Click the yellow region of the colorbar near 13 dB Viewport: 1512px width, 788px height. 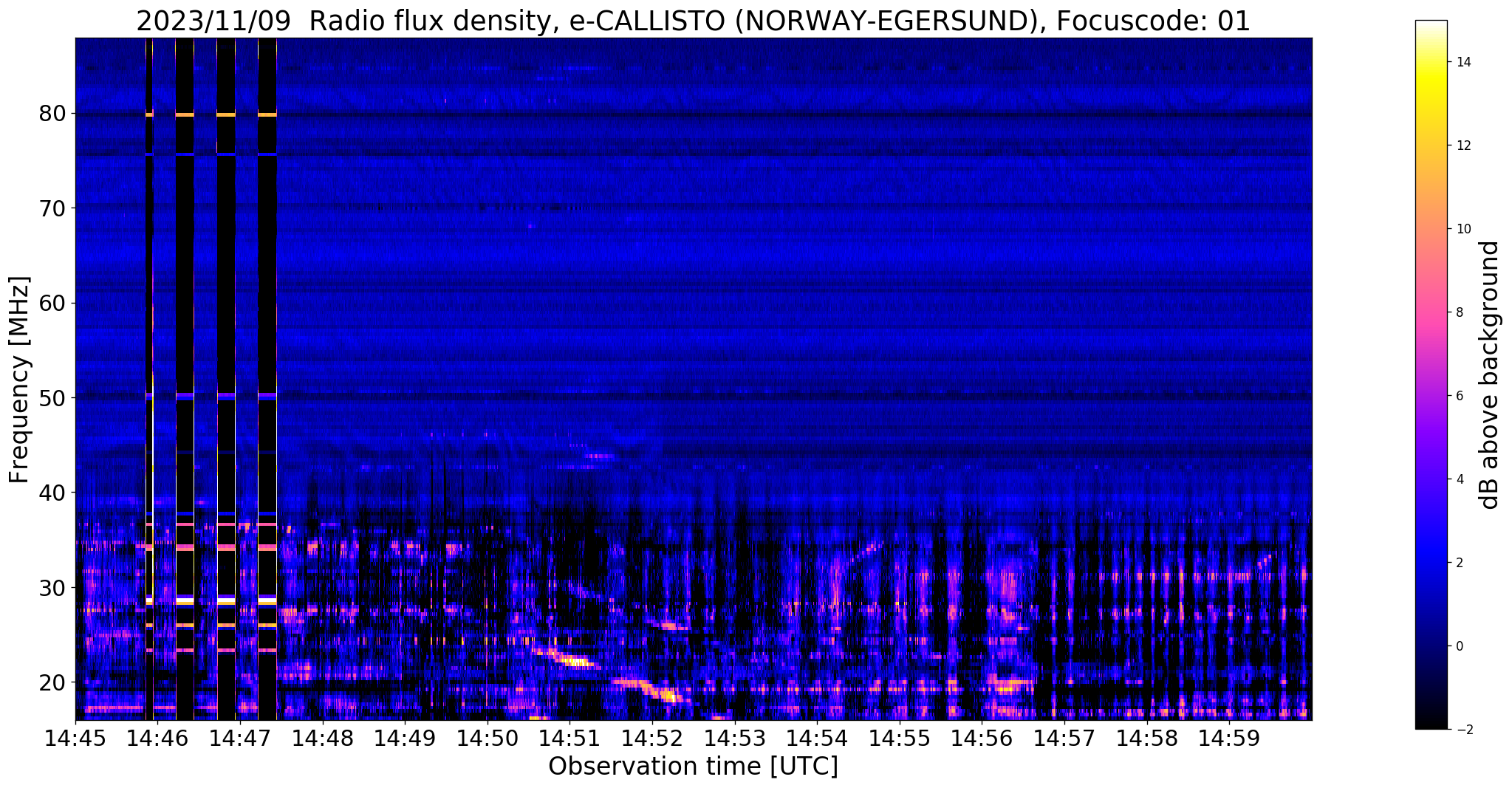tap(1431, 103)
